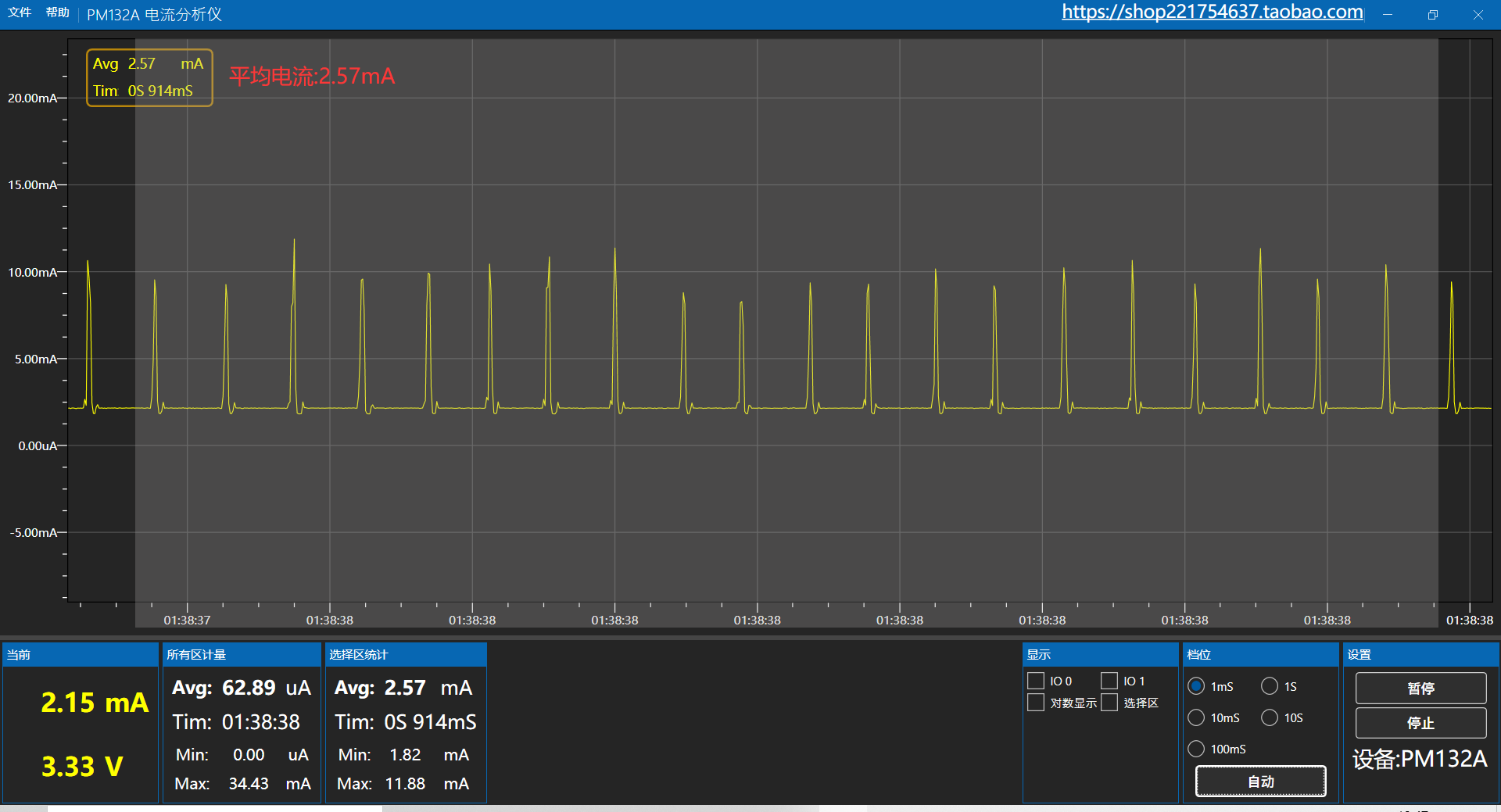Click the Min 0.00 uA value
This screenshot has width=1501, height=812.
(x=242, y=755)
